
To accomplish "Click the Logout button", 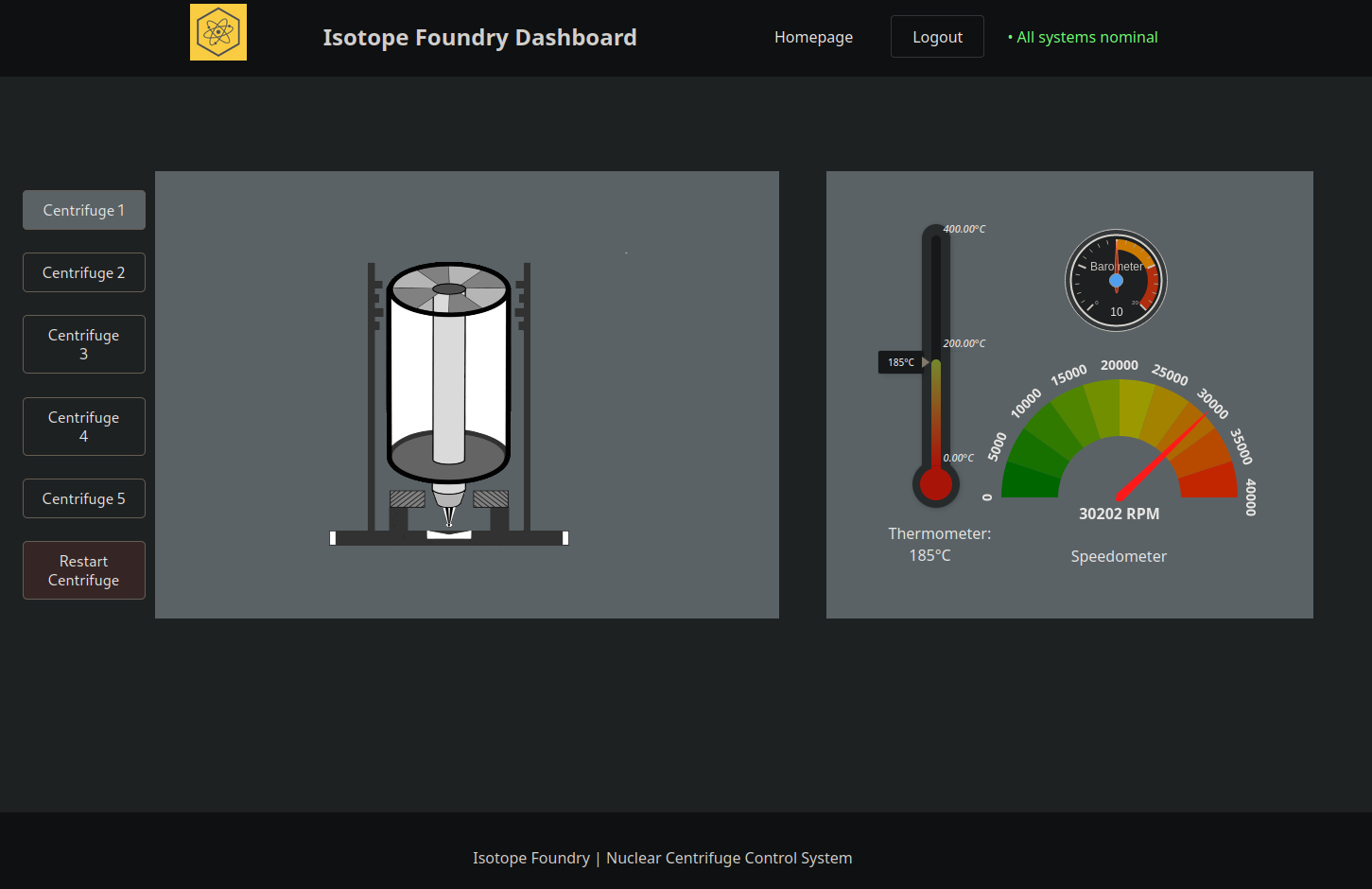I will pyautogui.click(x=937, y=37).
